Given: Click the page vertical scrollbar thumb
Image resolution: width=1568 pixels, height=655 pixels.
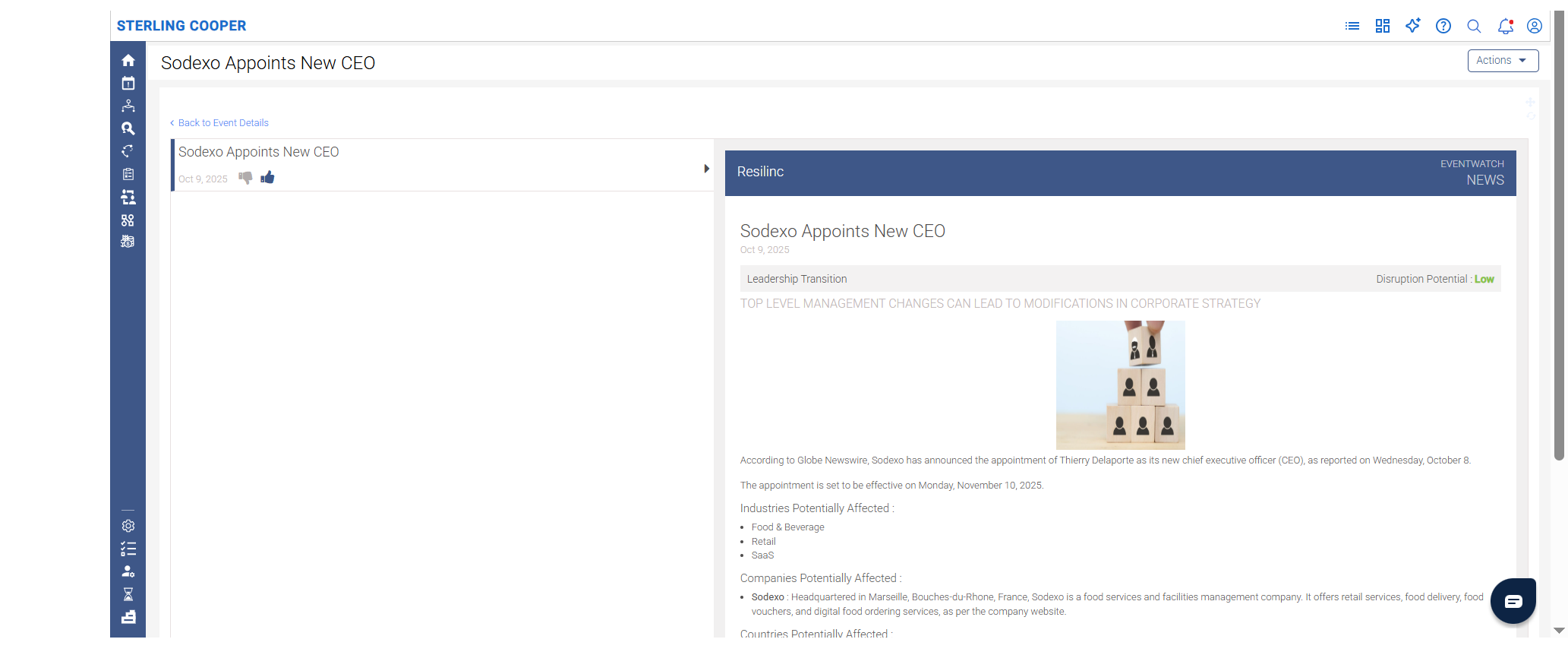Looking at the screenshot, I should click(1559, 236).
